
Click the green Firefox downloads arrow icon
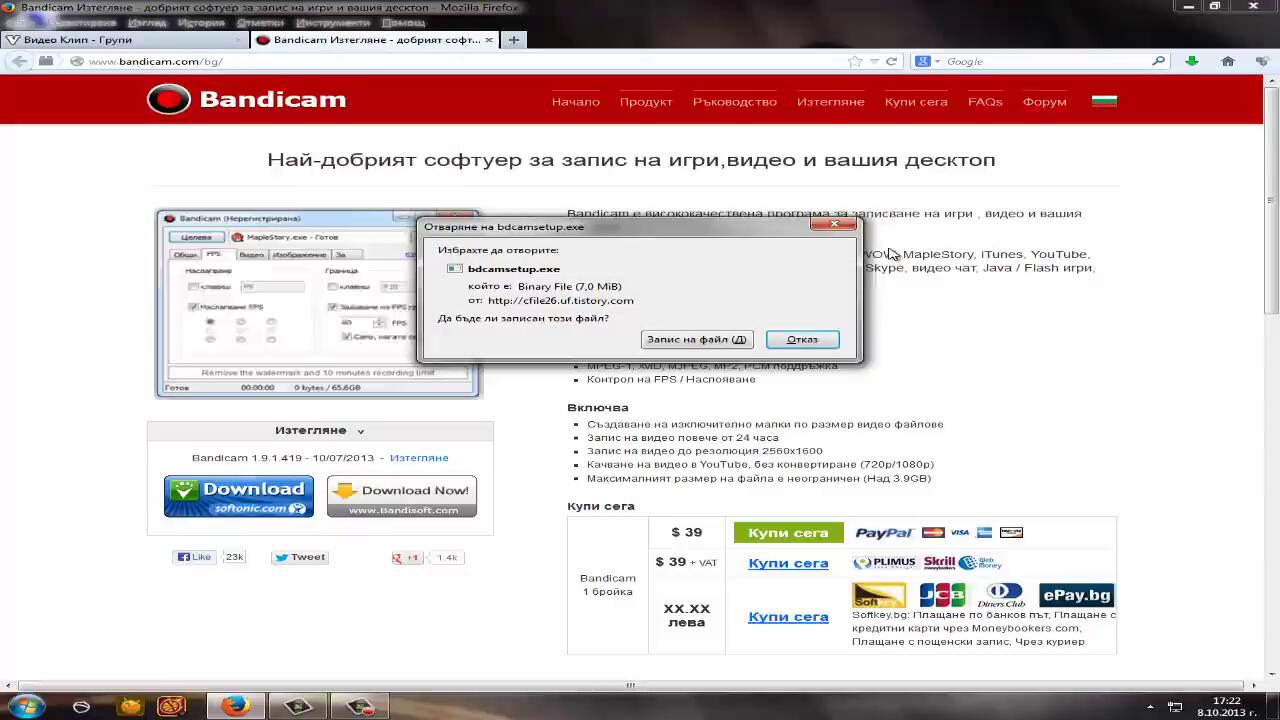[x=1191, y=61]
